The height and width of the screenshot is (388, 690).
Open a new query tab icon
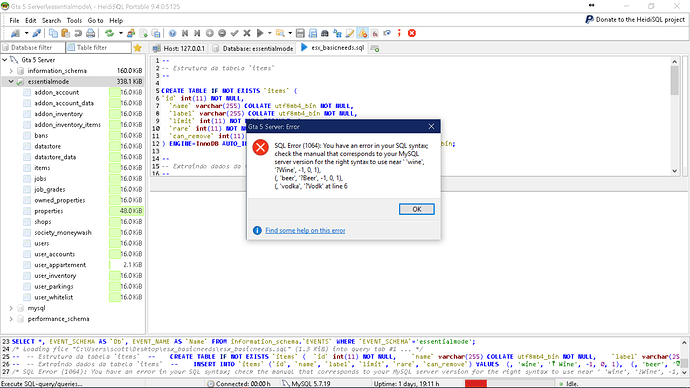[x=375, y=48]
